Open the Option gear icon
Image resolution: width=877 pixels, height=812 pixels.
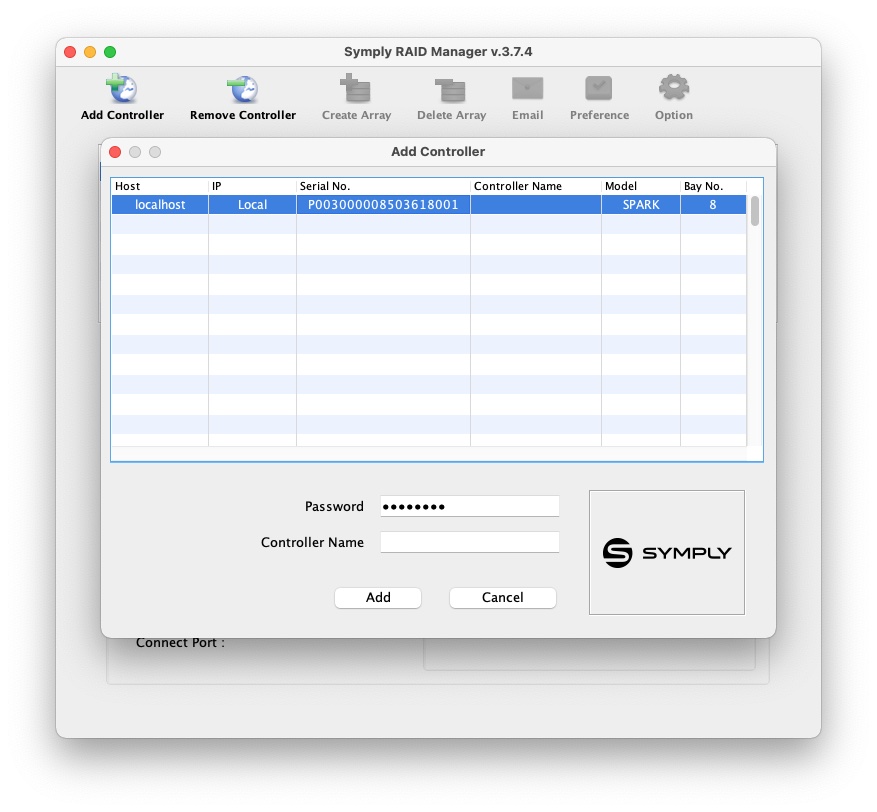673,88
